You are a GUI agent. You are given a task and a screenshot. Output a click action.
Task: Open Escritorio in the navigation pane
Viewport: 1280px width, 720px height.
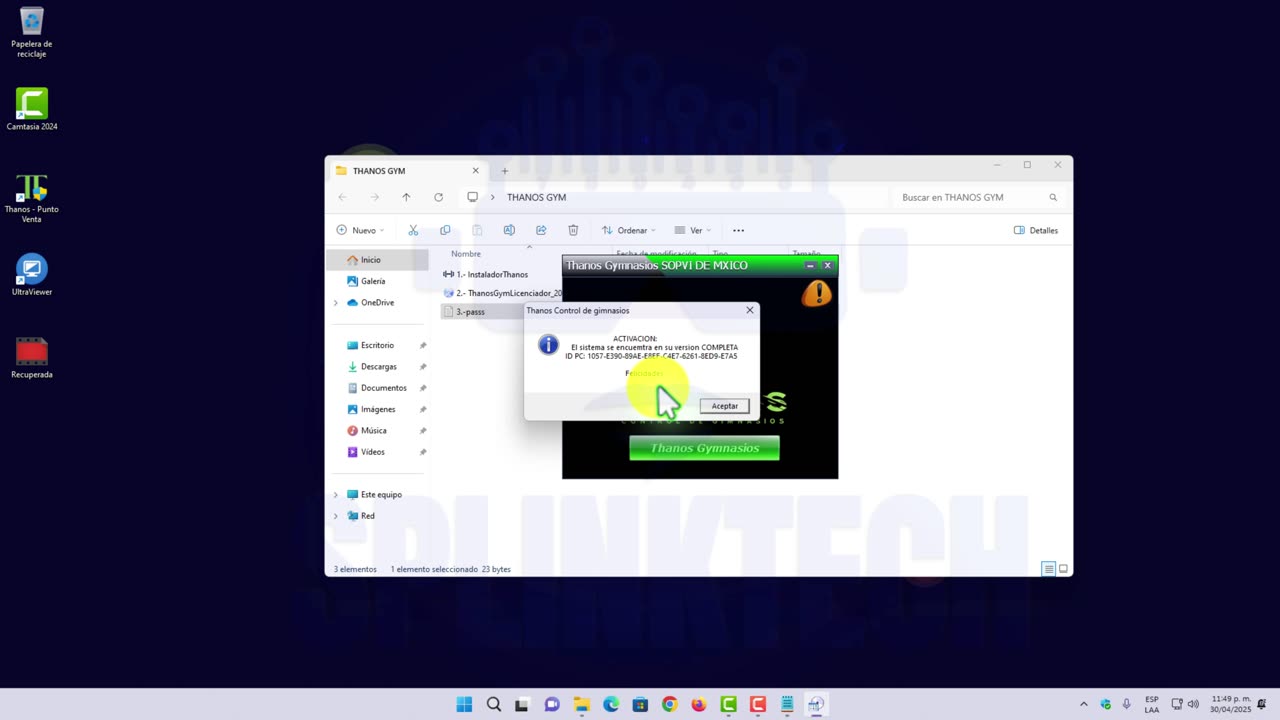coord(378,345)
